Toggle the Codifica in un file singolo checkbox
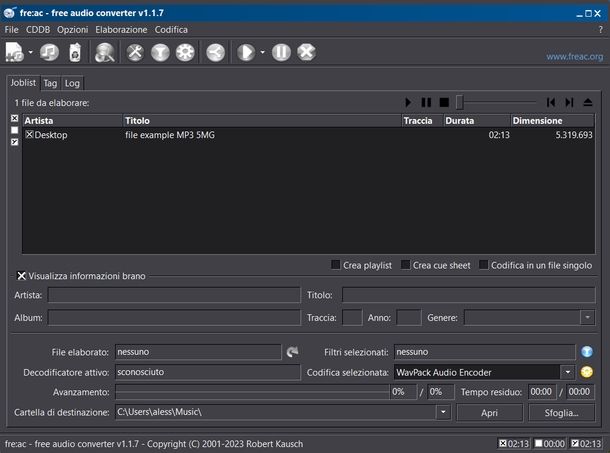 click(484, 265)
